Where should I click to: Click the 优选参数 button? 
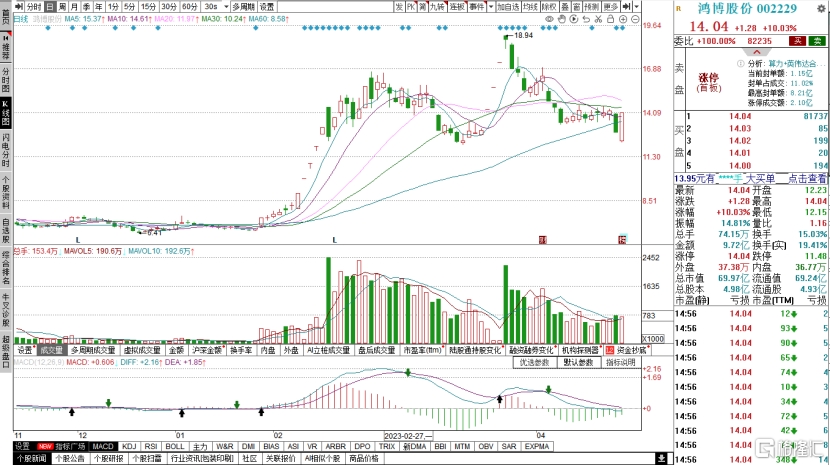click(535, 362)
